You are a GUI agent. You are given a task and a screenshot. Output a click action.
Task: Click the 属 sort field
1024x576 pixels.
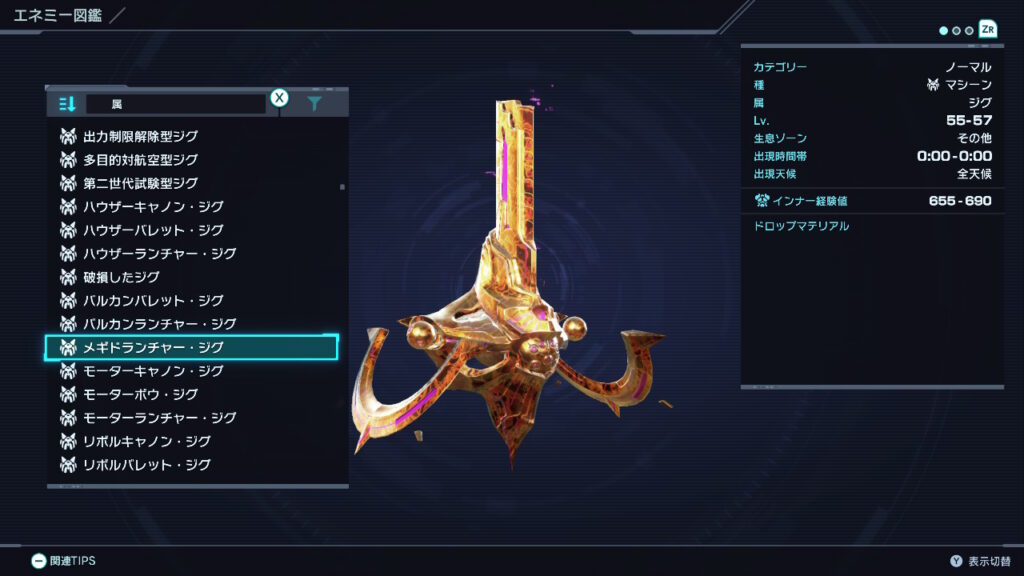pyautogui.click(x=176, y=104)
